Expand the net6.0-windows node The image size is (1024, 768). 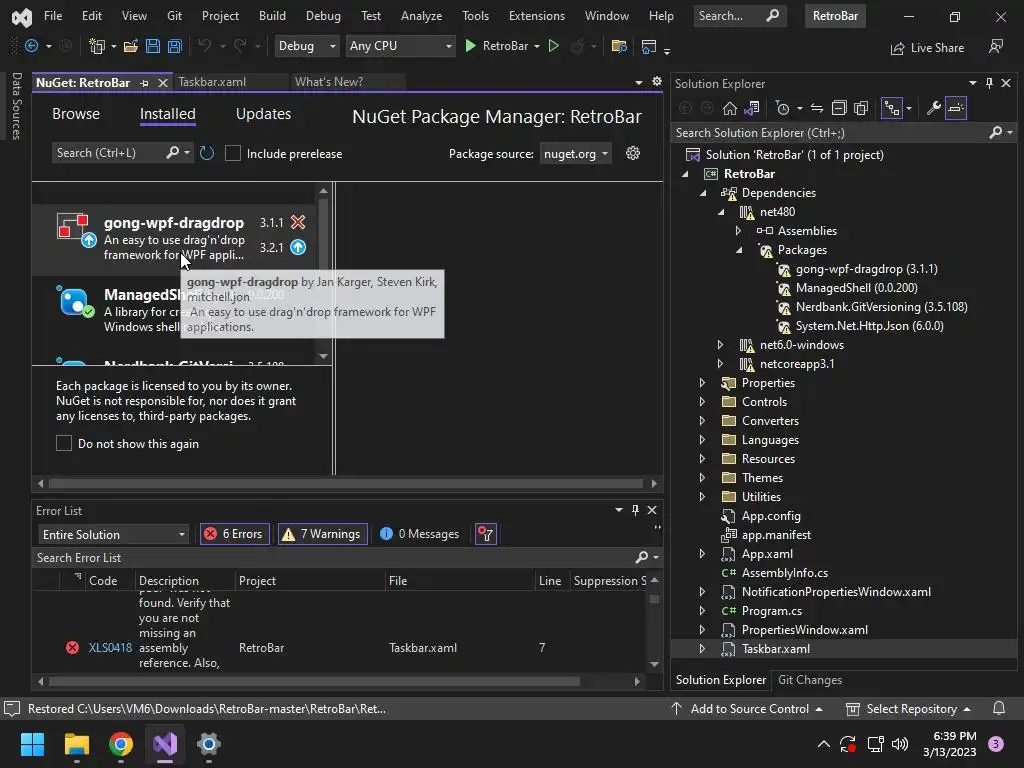point(720,345)
